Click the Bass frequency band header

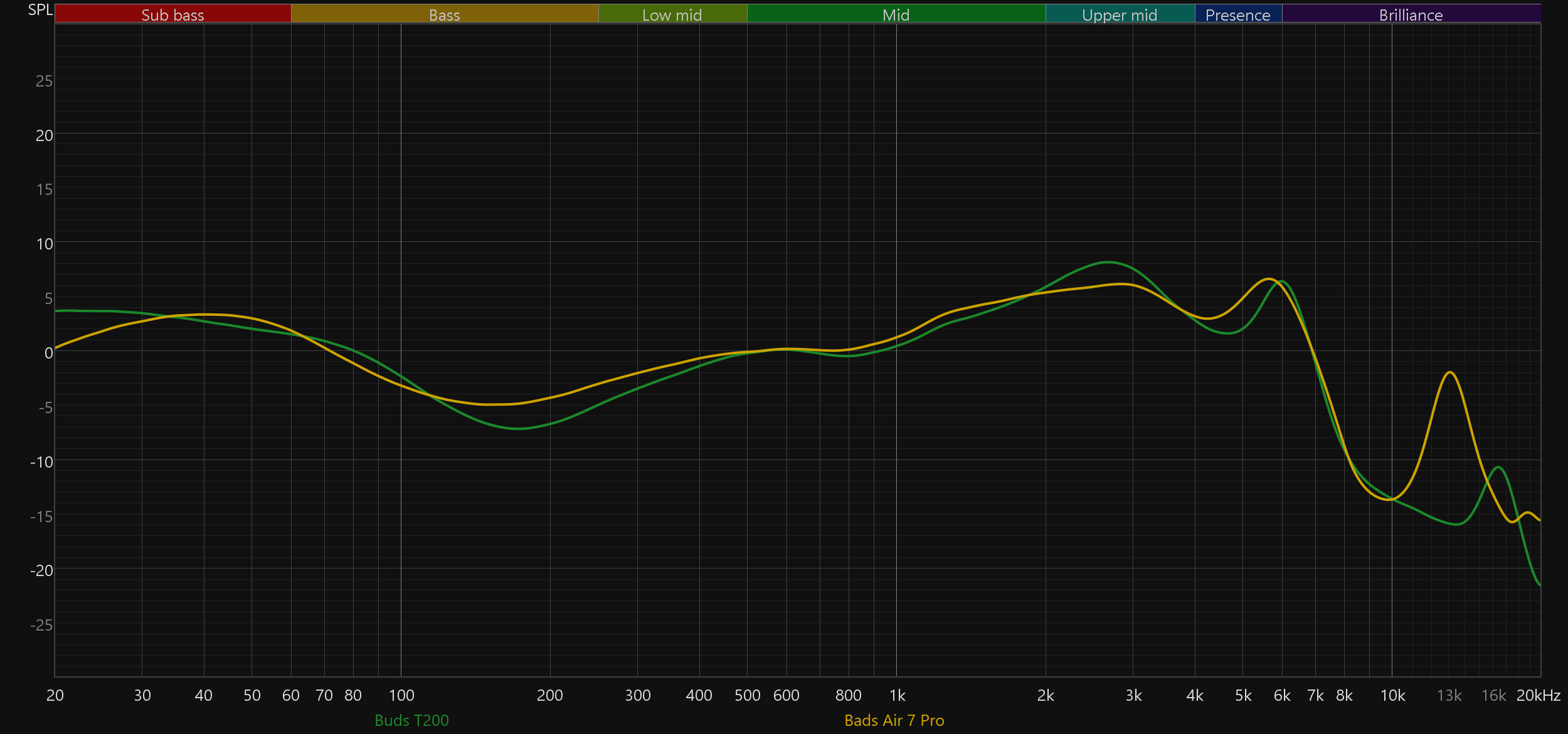(444, 14)
